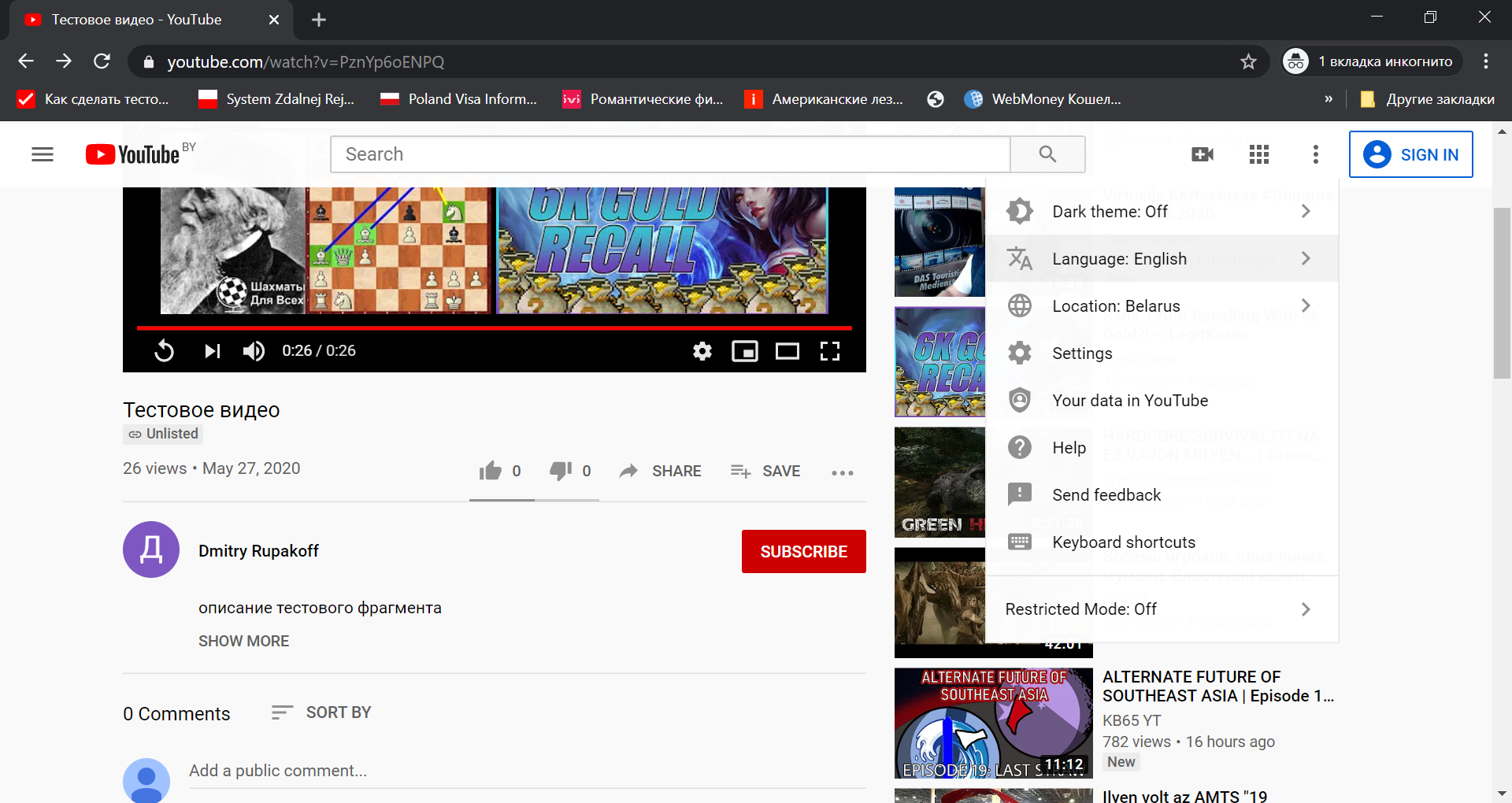Show more bookmarks overflow chevron
Viewport: 1512px width, 803px height.
(1329, 99)
